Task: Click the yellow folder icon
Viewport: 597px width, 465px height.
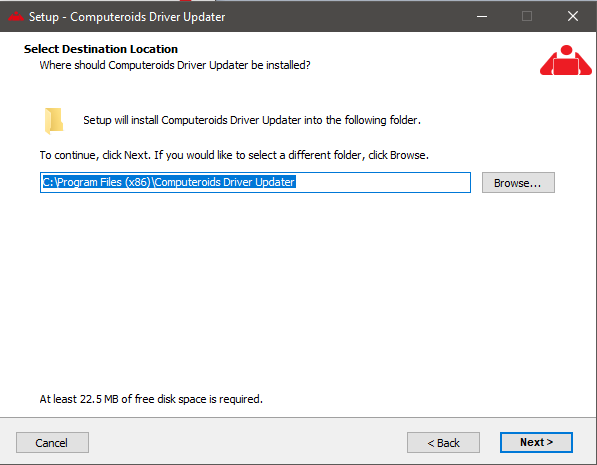Action: tap(54, 121)
